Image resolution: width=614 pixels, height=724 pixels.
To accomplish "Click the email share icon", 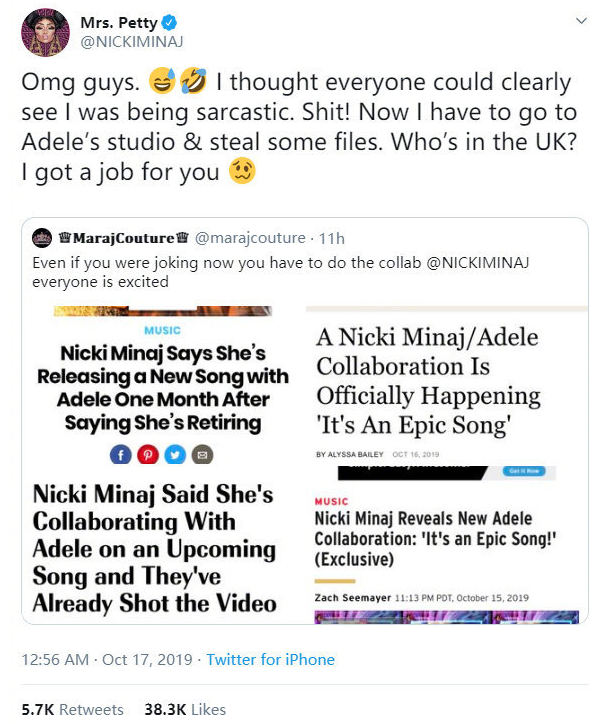I will pos(203,454).
